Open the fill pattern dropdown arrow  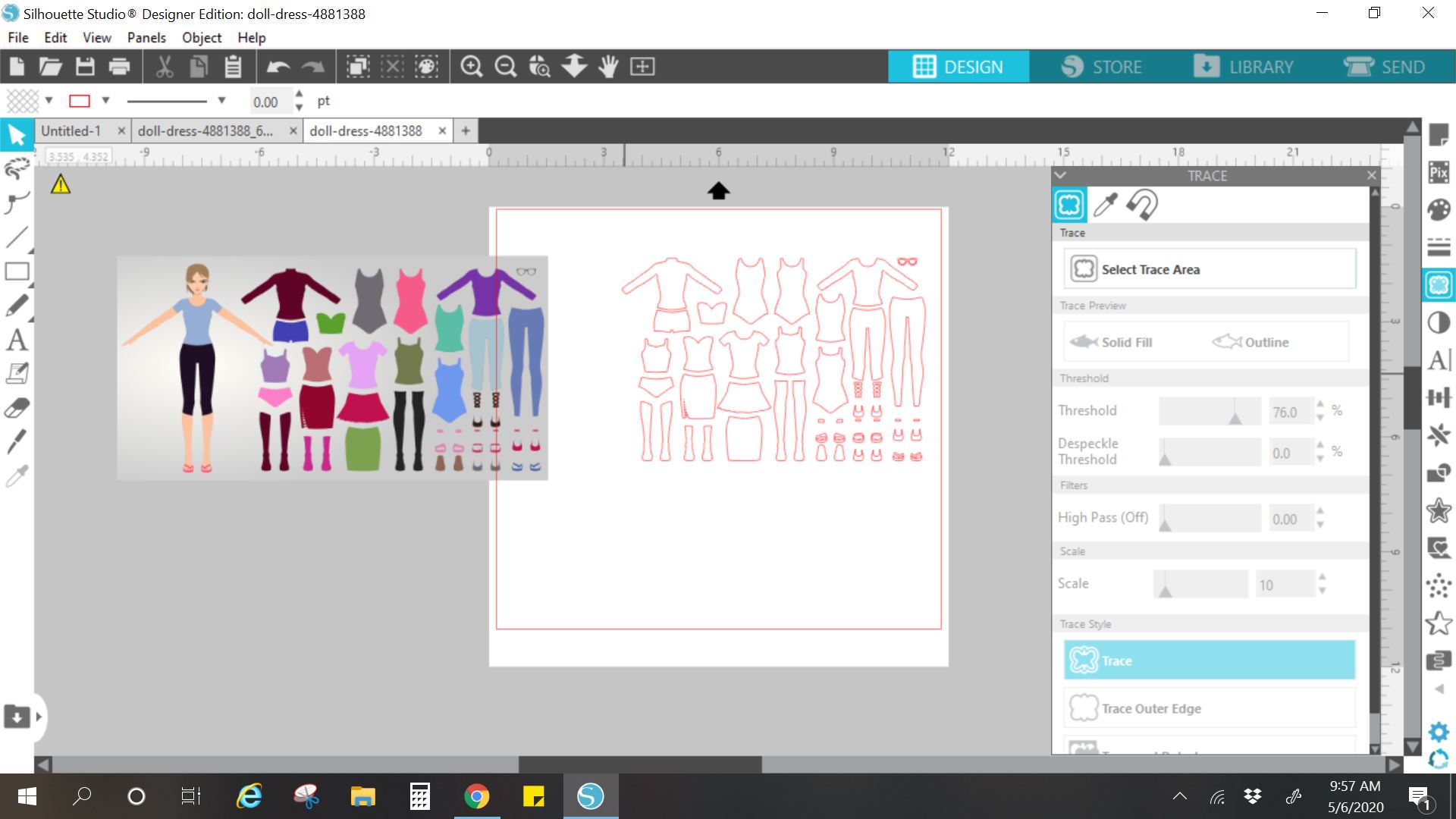pos(49,100)
